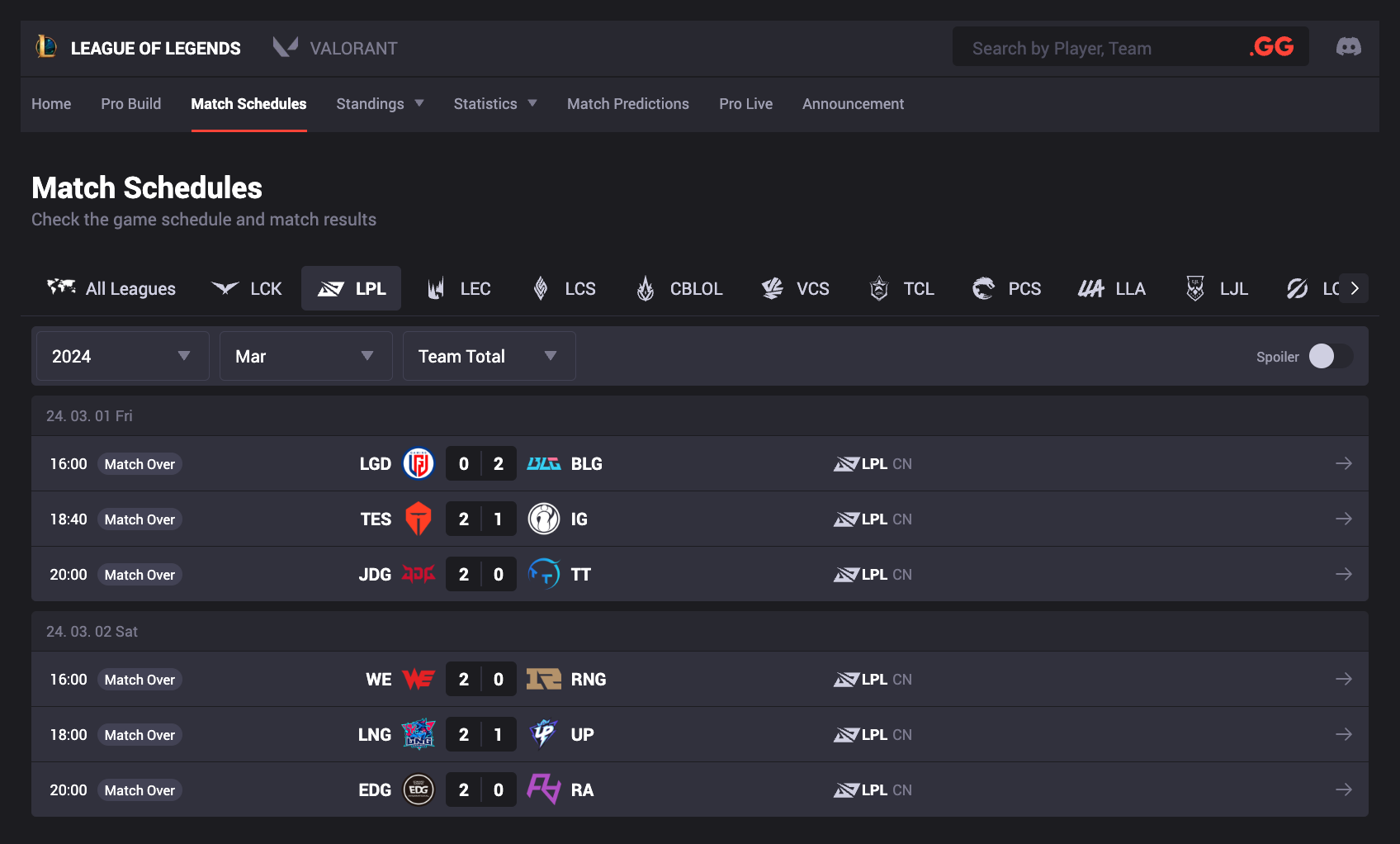Viewport: 1400px width, 844px height.
Task: Select the VCS league tab
Action: tap(795, 288)
